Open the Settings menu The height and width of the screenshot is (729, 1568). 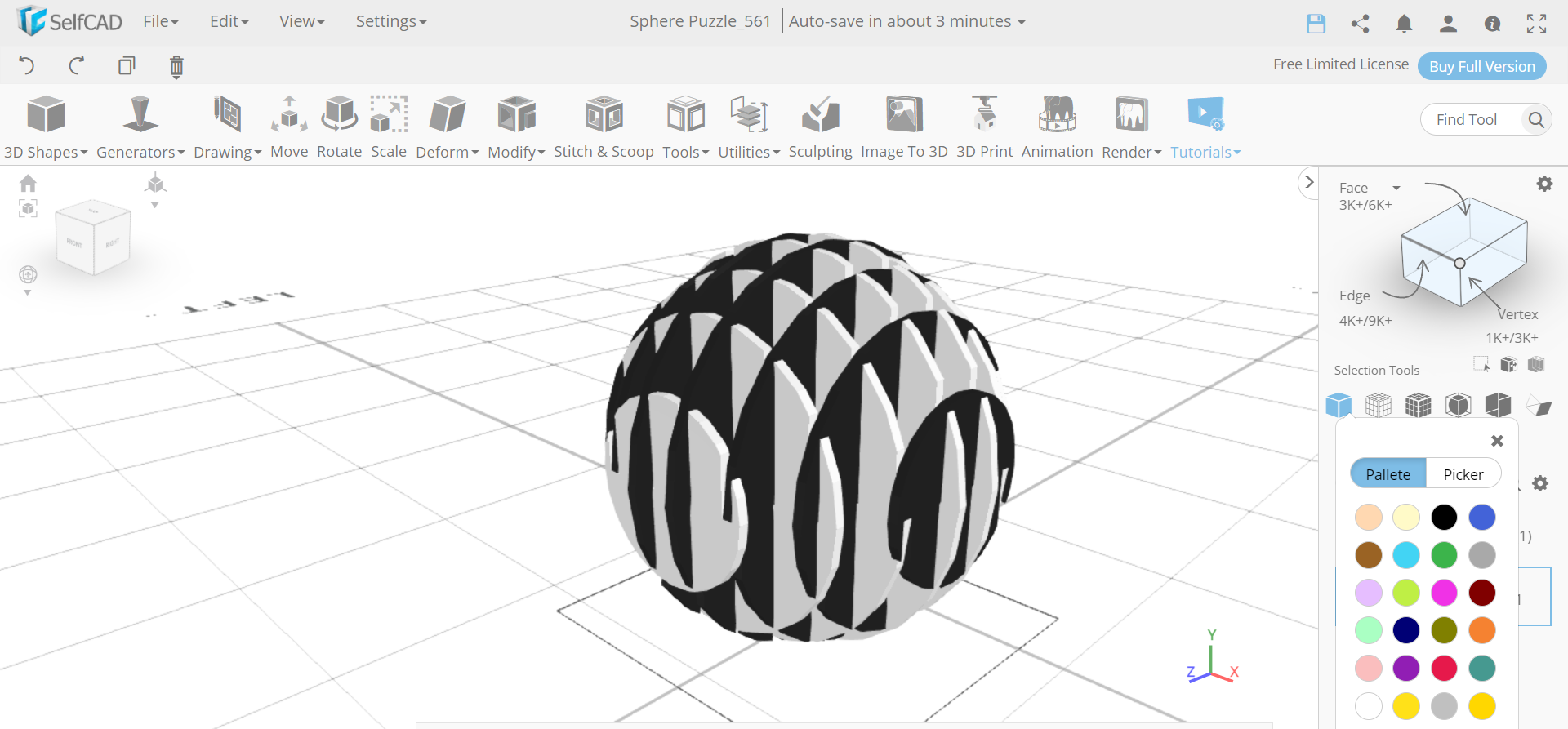click(x=390, y=22)
